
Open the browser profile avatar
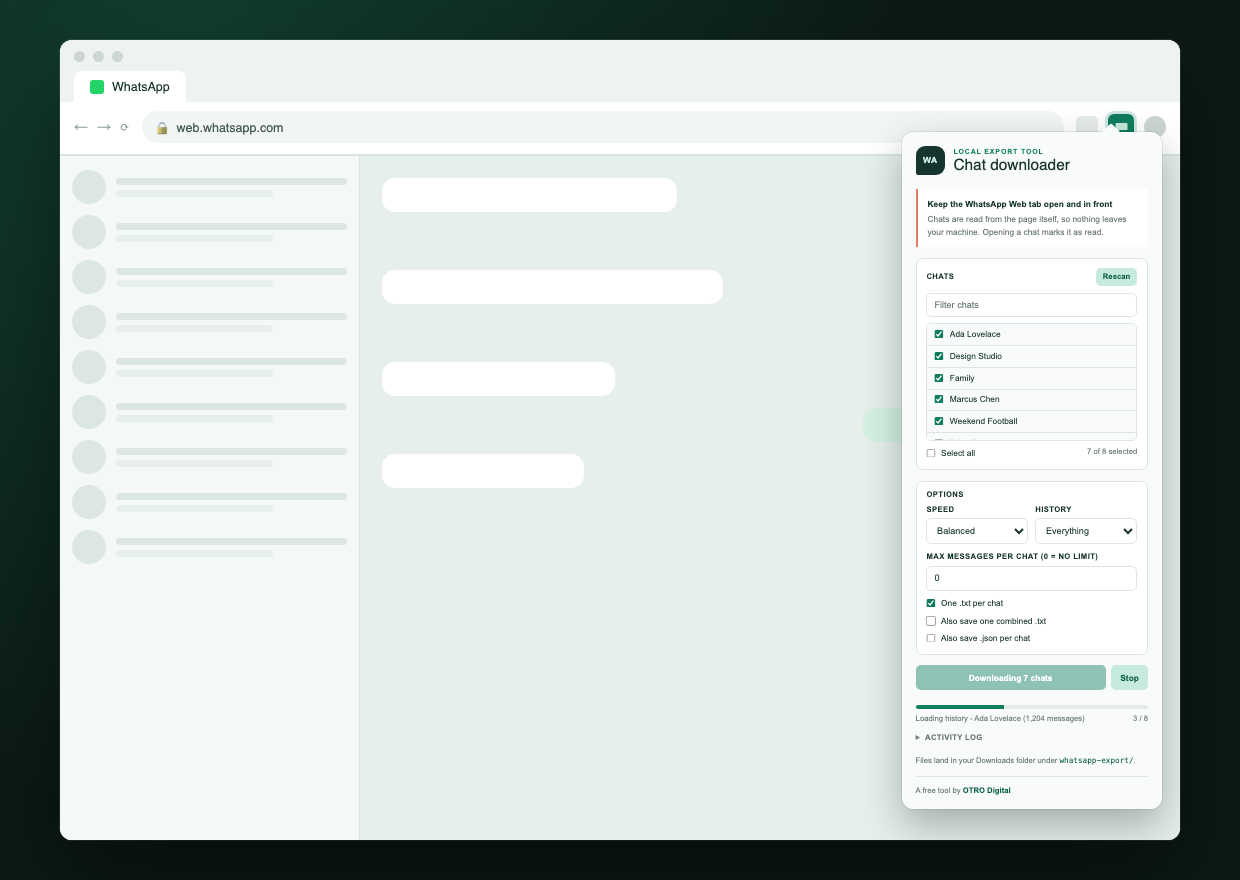click(x=1155, y=127)
